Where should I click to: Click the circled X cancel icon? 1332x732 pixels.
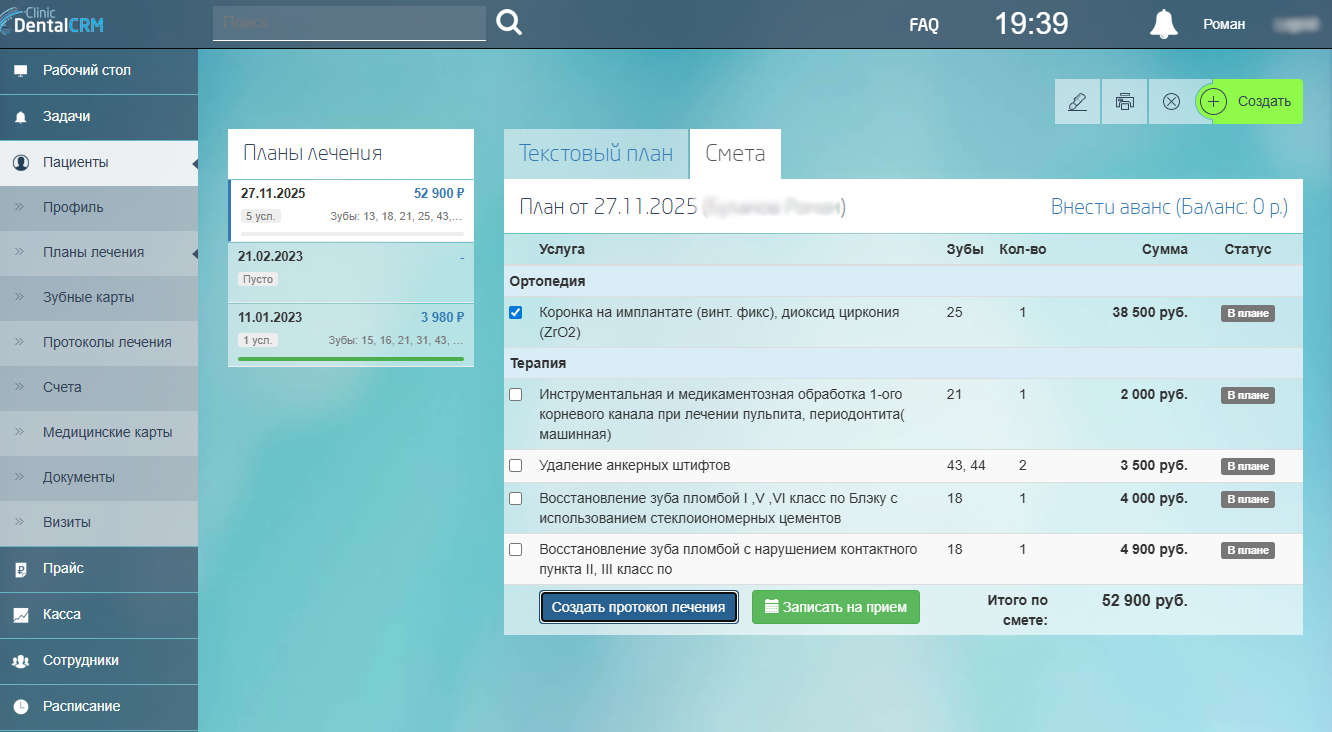[1171, 102]
